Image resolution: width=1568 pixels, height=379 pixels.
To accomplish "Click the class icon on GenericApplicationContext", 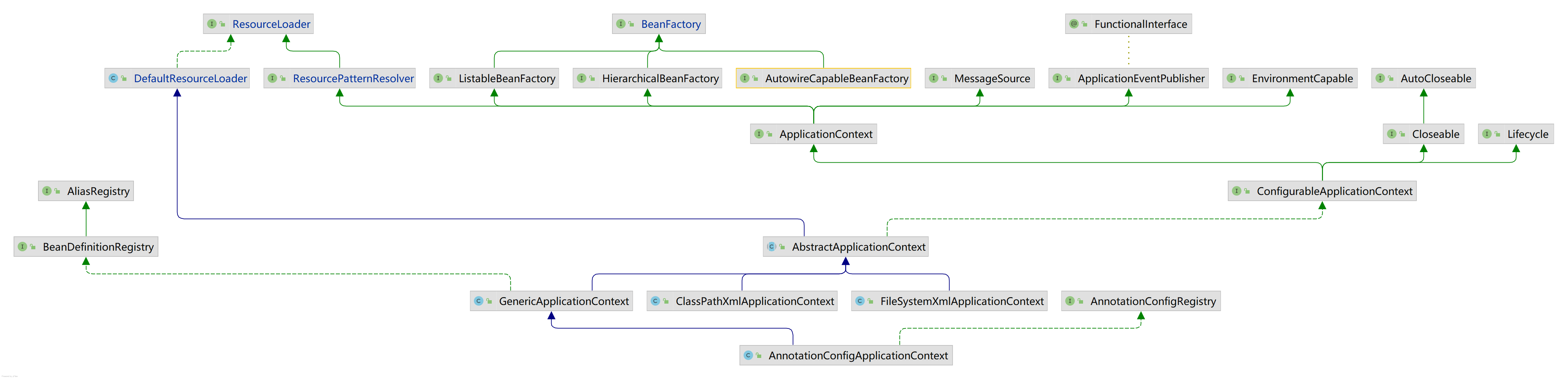I will tap(478, 301).
